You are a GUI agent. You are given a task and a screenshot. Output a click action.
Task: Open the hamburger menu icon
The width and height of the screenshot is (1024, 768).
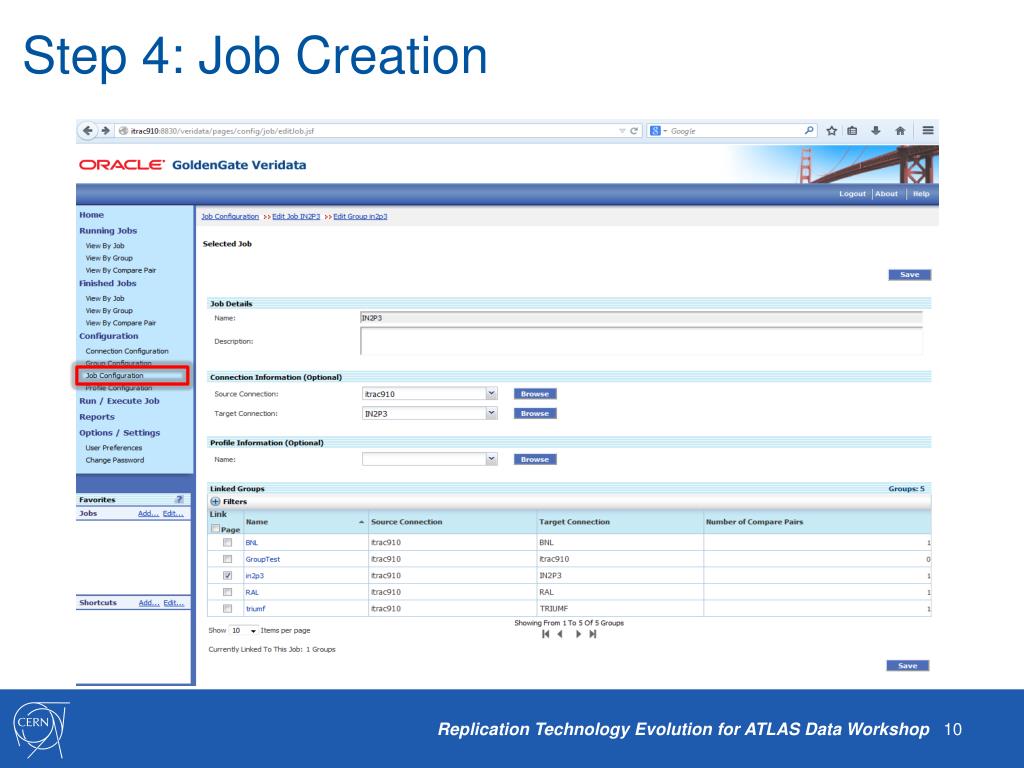point(927,131)
